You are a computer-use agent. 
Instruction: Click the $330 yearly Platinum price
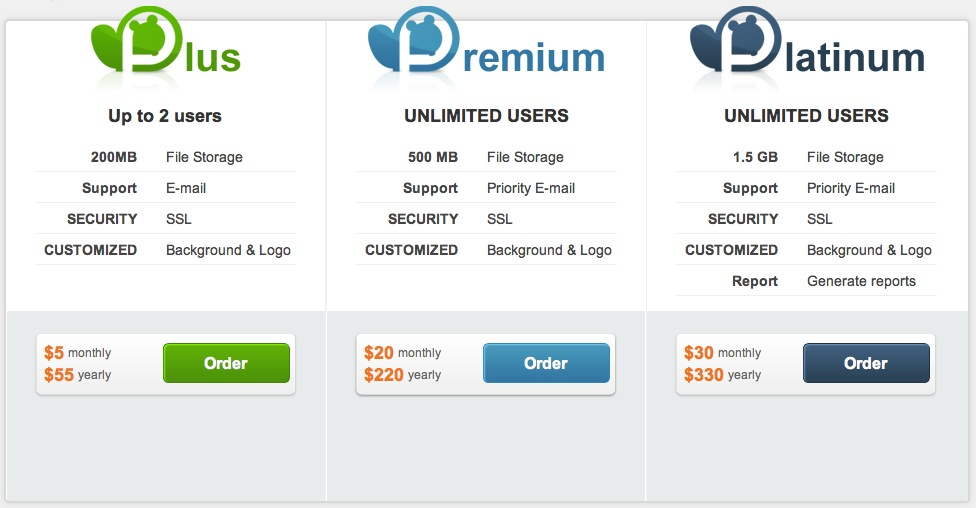pos(722,375)
